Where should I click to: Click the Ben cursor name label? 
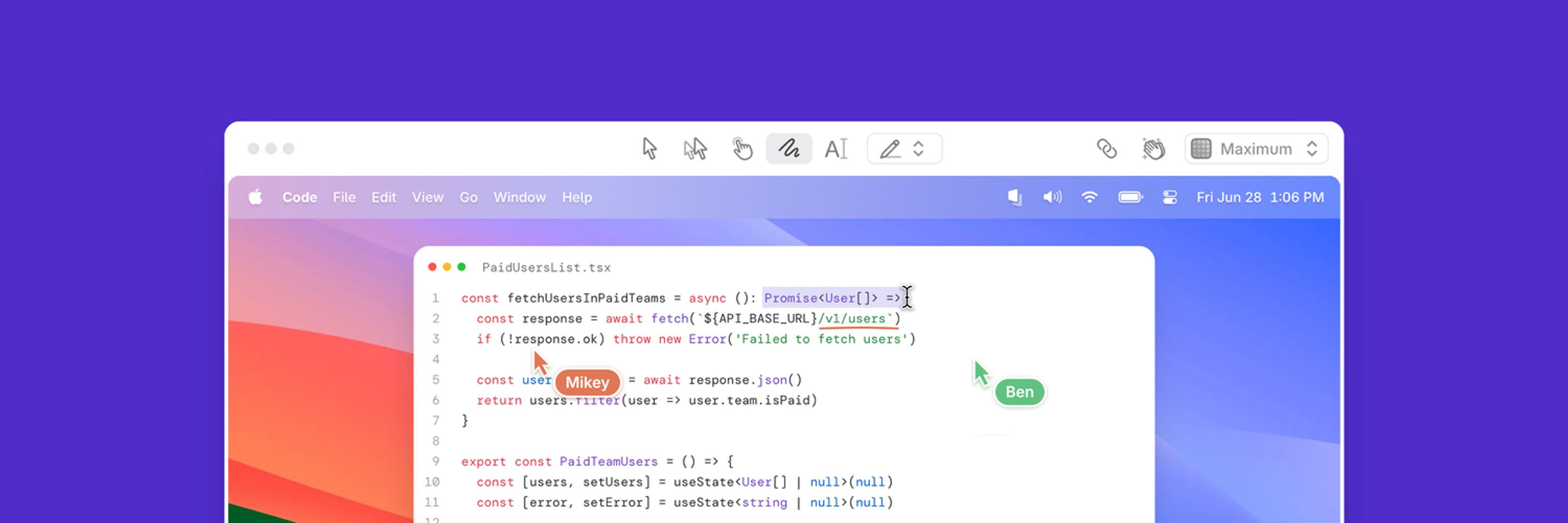(1020, 392)
